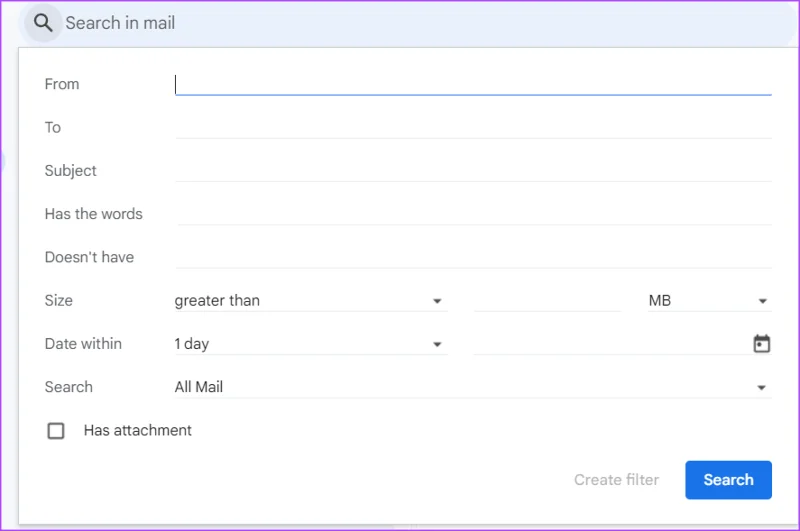This screenshot has width=800, height=531.
Task: Click the Date within label
Action: click(83, 344)
